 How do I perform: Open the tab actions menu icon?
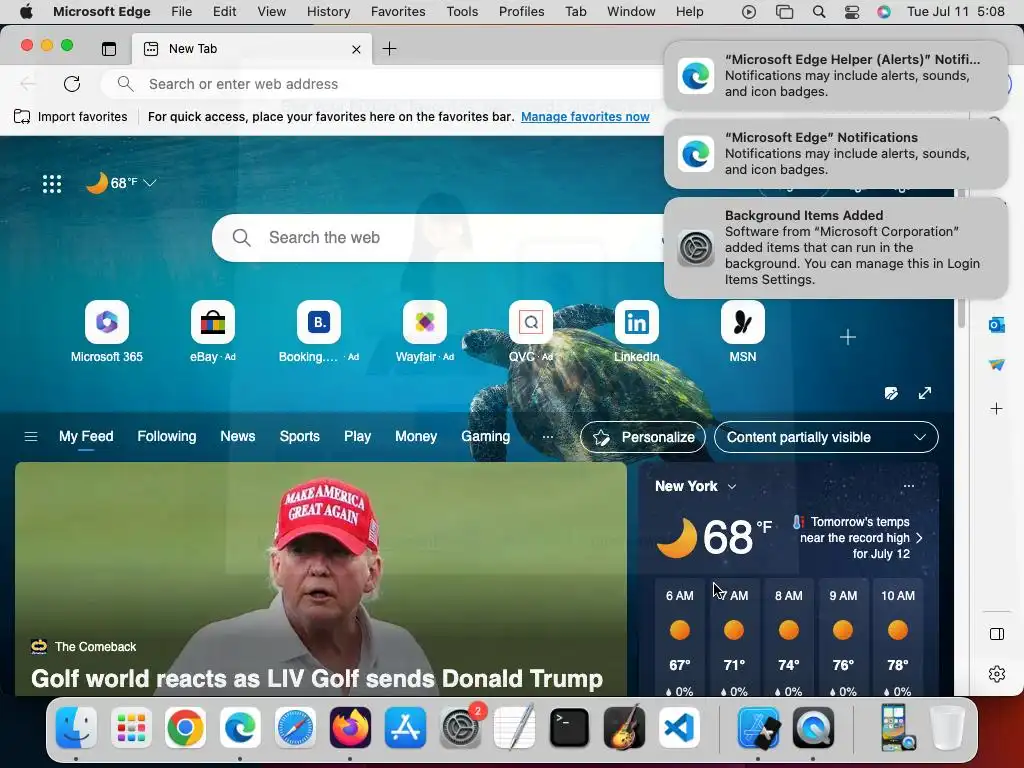(108, 48)
